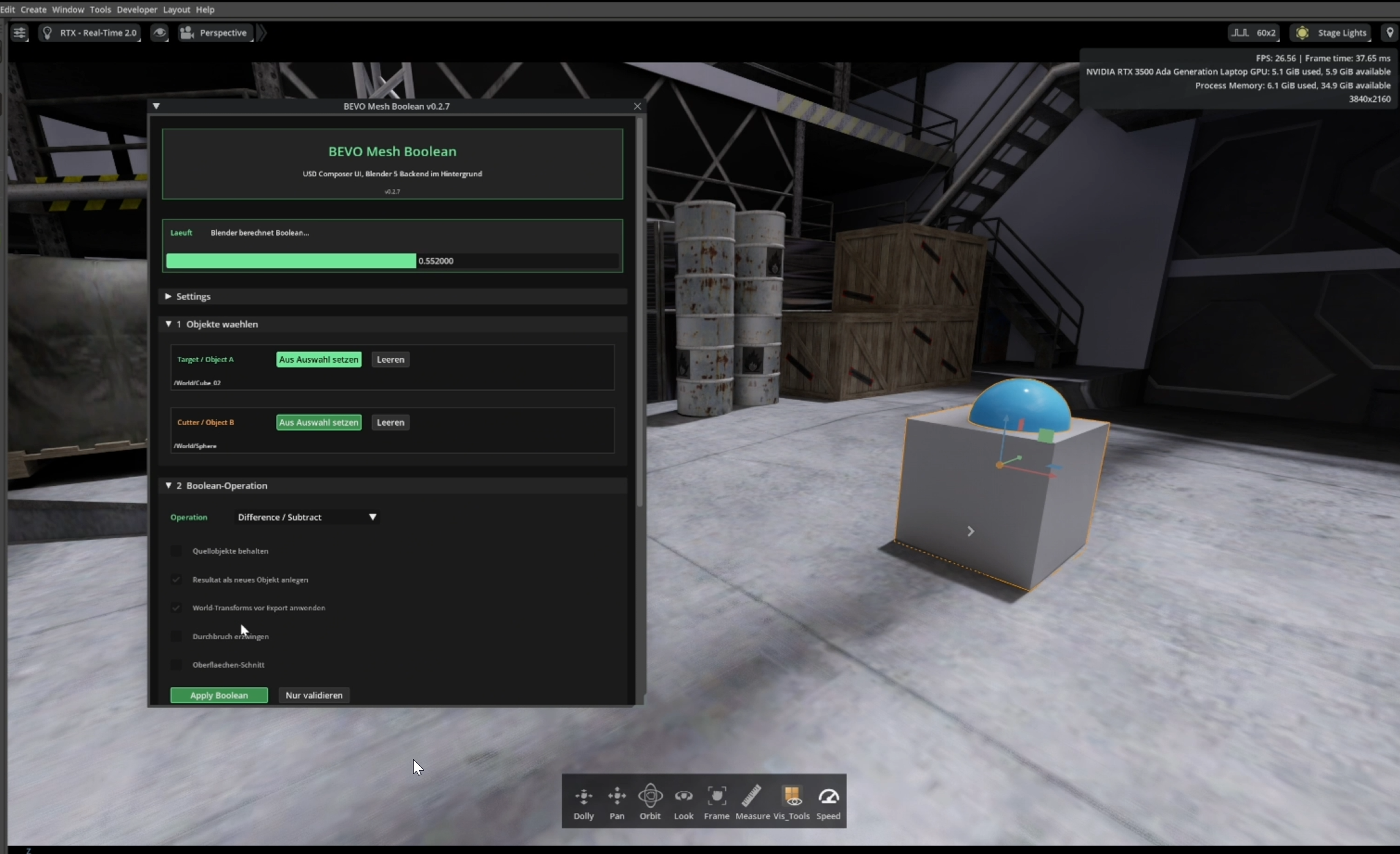Open the Stage Lights menu

click(1331, 33)
